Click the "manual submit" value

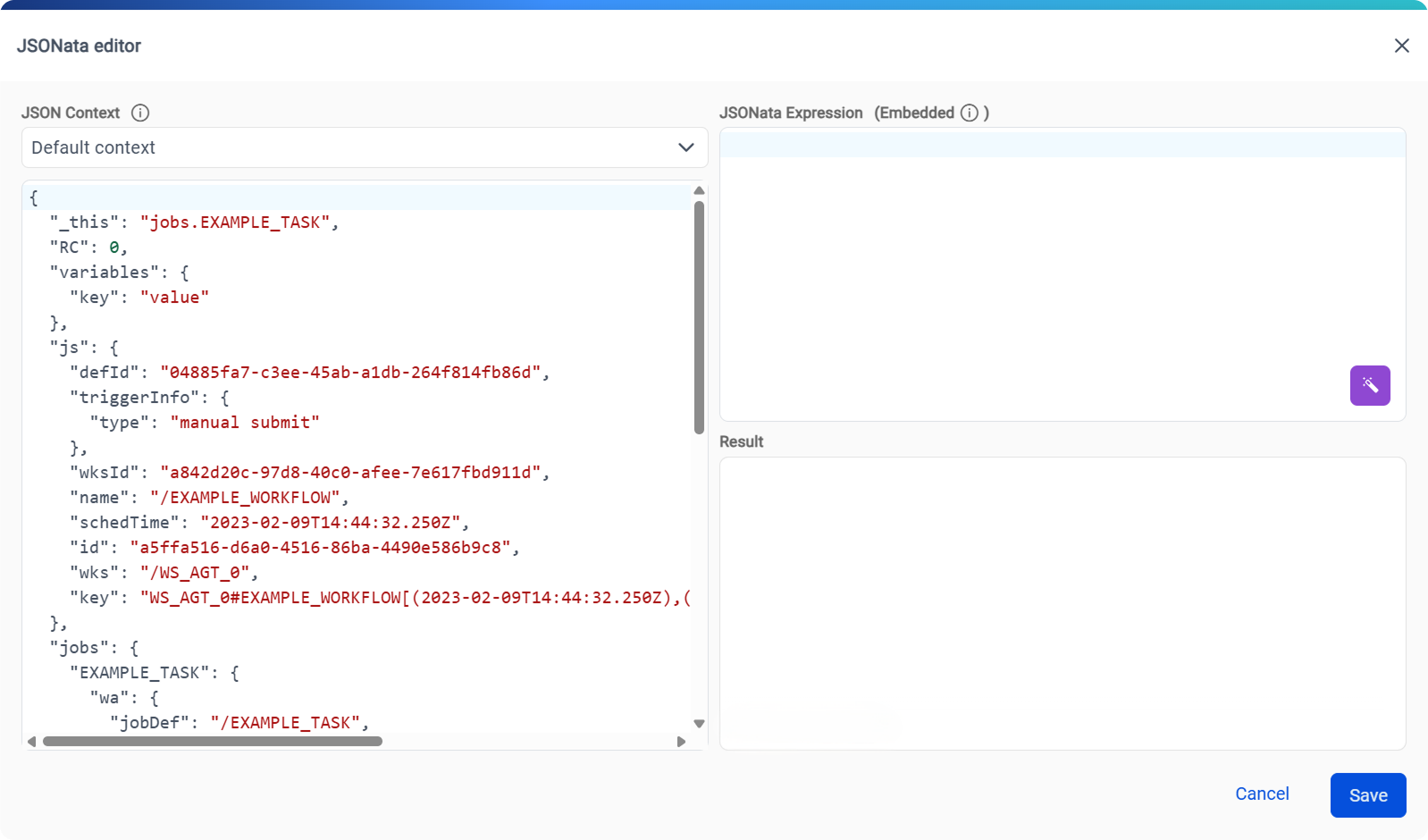click(x=245, y=423)
